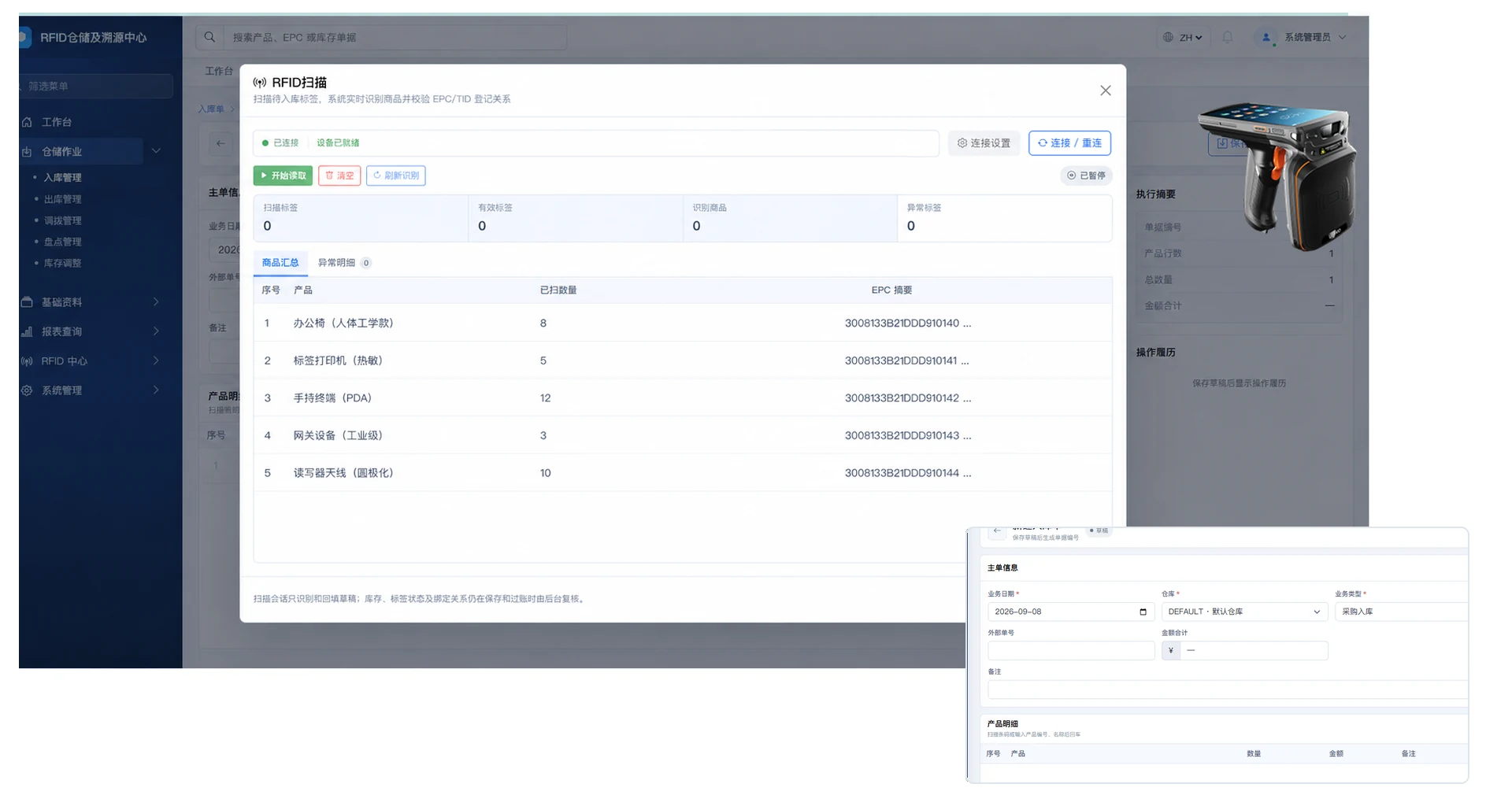Close the RFID扫描 dialog
Image resolution: width=1512 pixels, height=806 pixels.
tap(1105, 91)
